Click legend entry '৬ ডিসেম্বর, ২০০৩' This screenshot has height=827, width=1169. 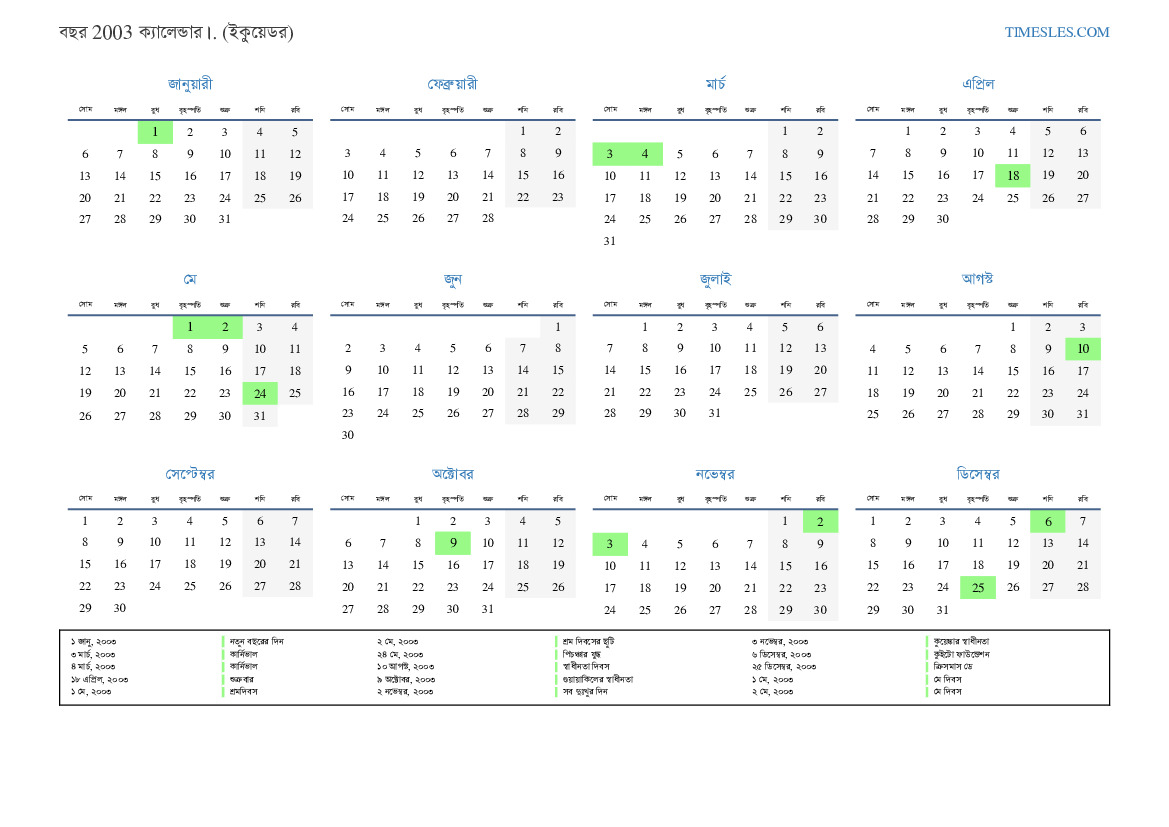[781, 654]
